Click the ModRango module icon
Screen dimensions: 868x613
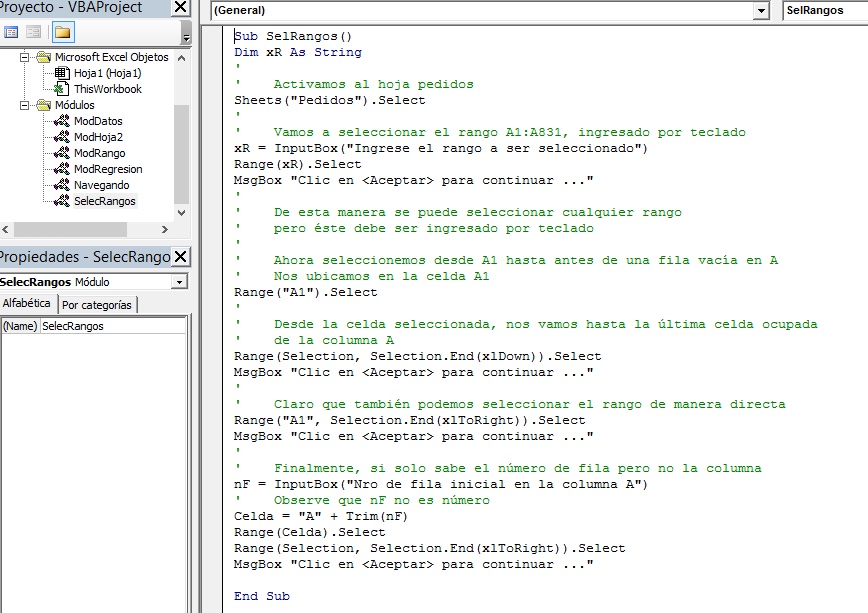(x=61, y=153)
